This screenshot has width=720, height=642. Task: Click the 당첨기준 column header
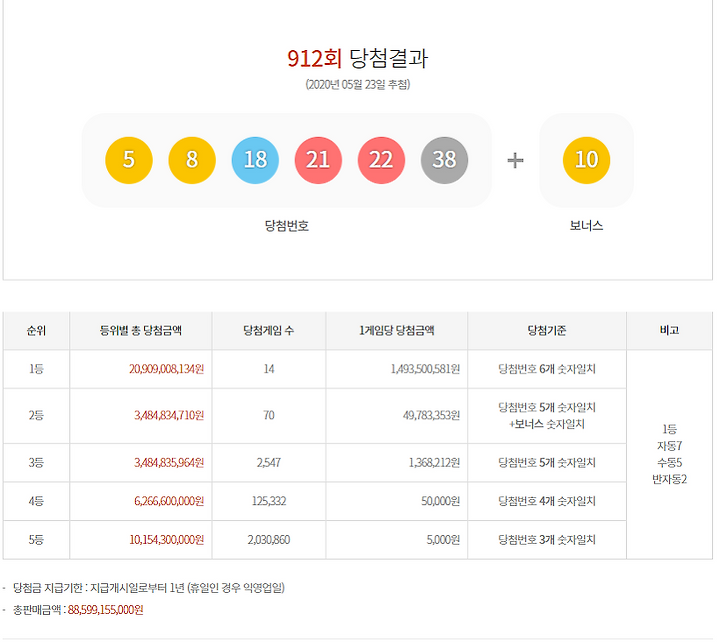coord(547,331)
